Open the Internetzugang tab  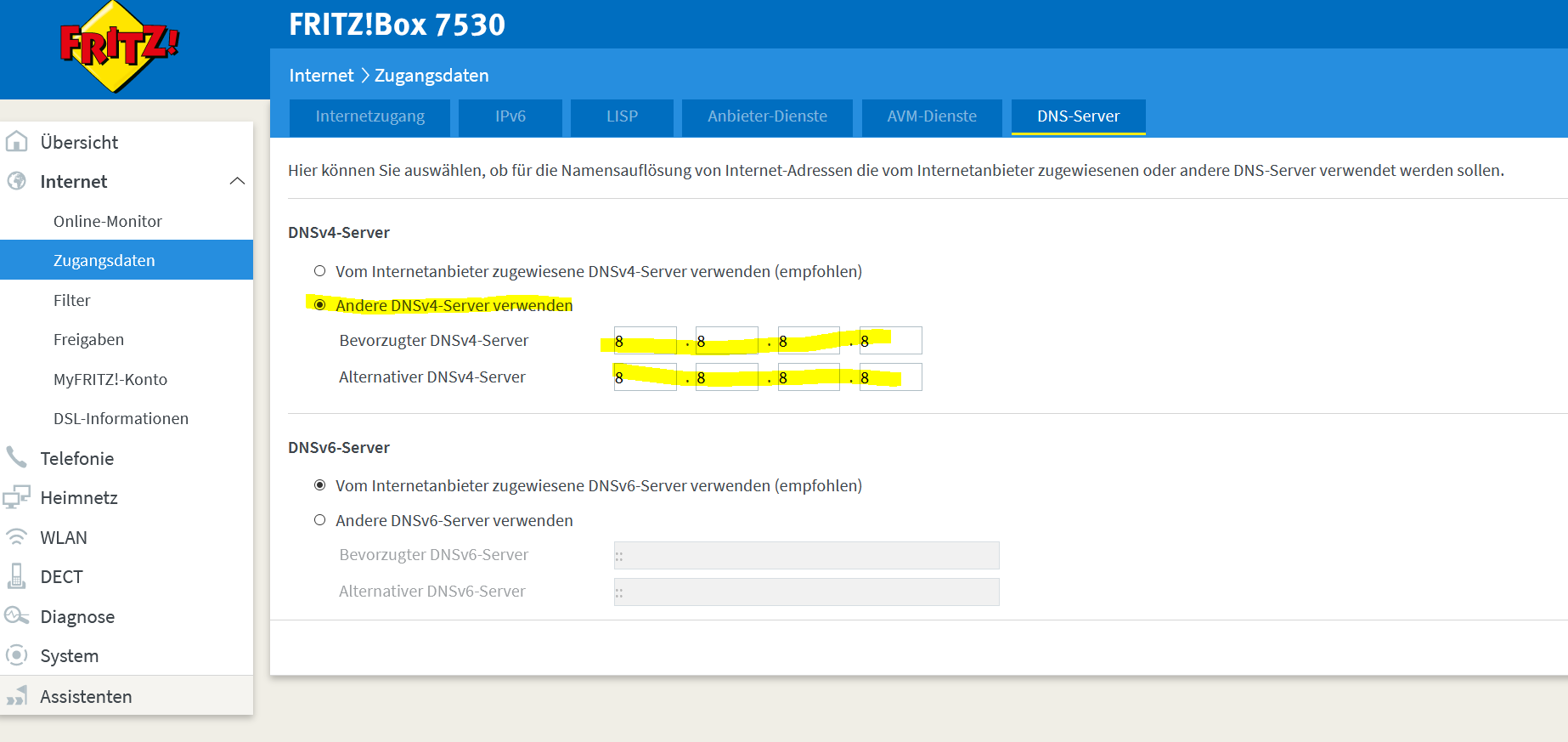coord(369,117)
